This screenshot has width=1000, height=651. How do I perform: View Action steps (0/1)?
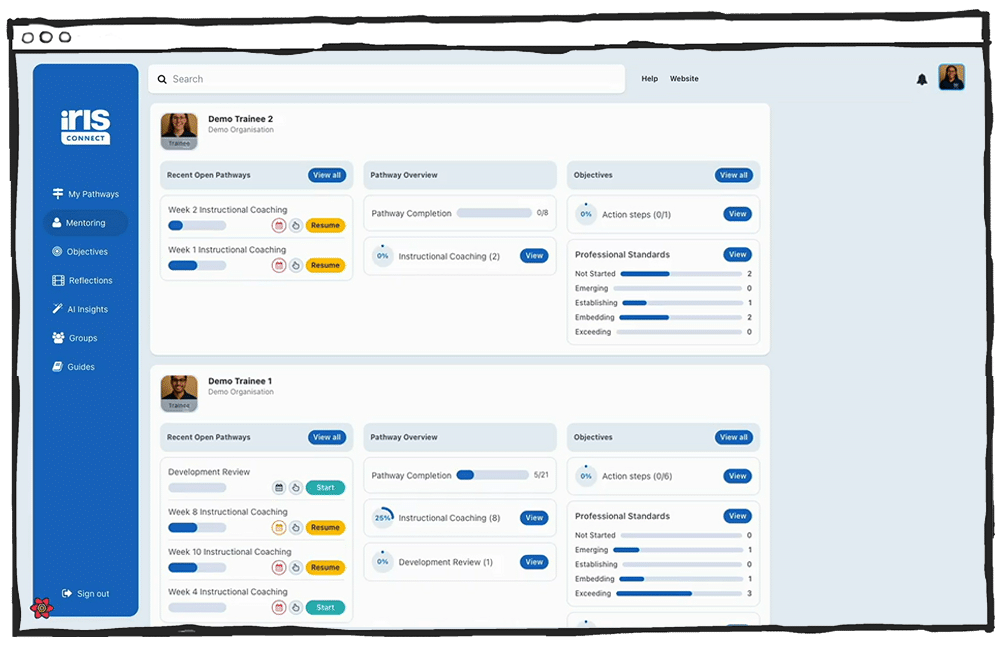click(737, 214)
